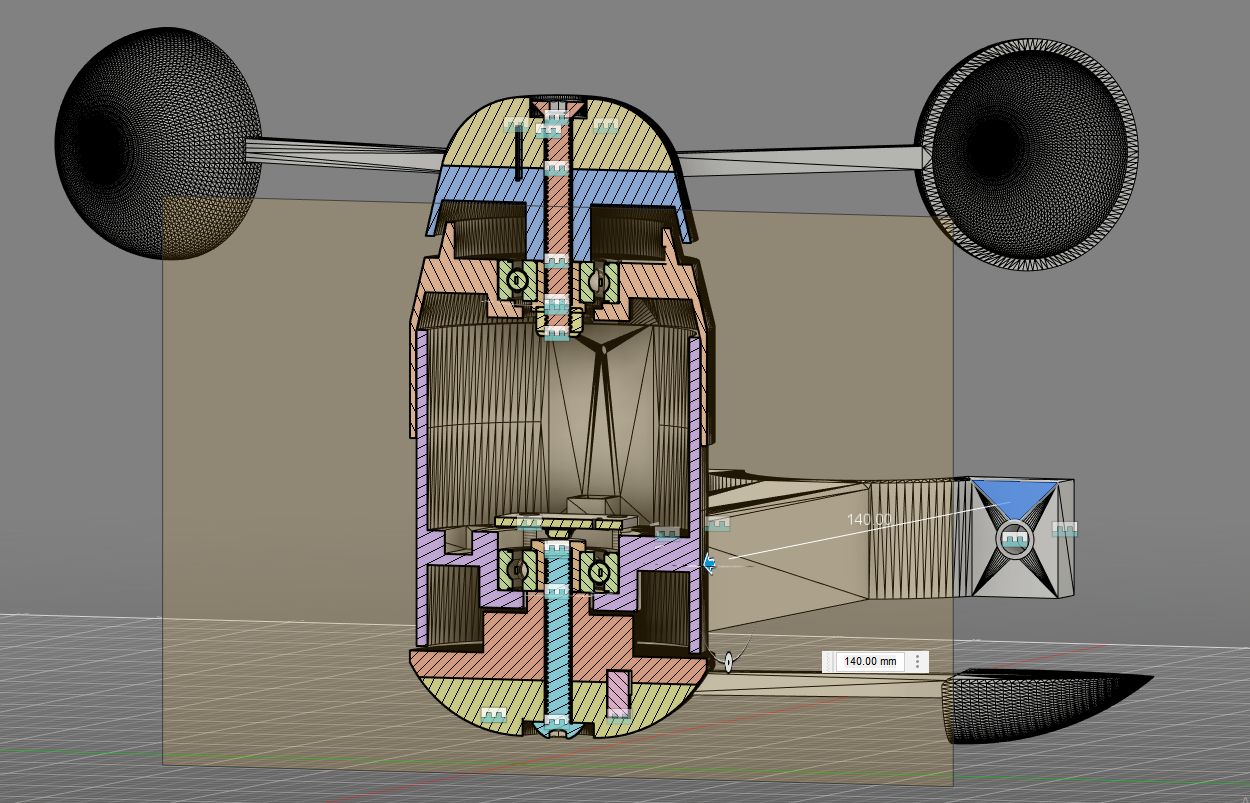The width and height of the screenshot is (1250, 803).
Task: Select joint icon inside the circular hub
Action: tap(1016, 539)
